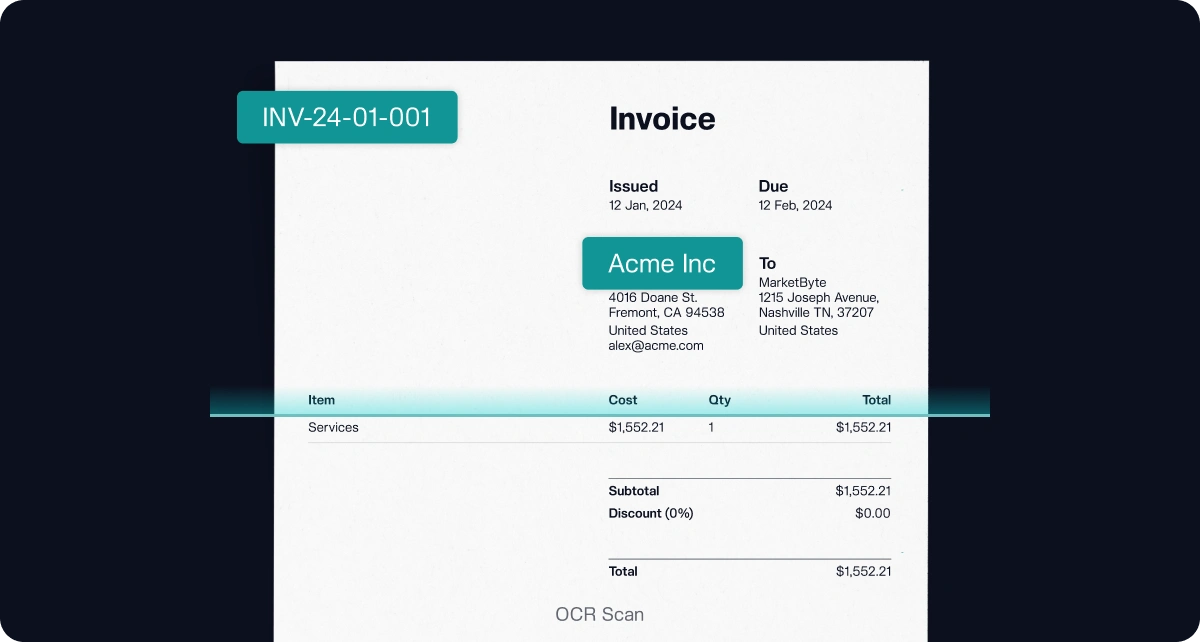The width and height of the screenshot is (1200, 642).
Task: Click the Cost column header
Action: click(x=622, y=400)
